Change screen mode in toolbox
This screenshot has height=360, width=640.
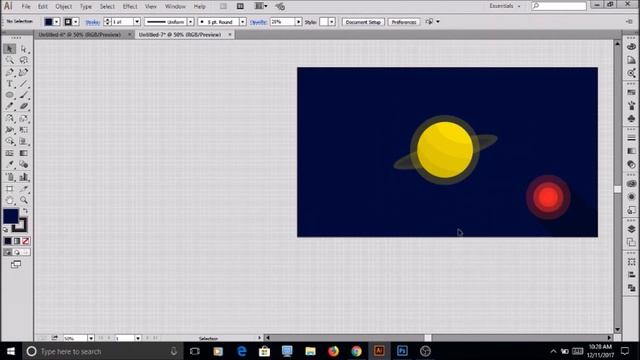[16, 264]
